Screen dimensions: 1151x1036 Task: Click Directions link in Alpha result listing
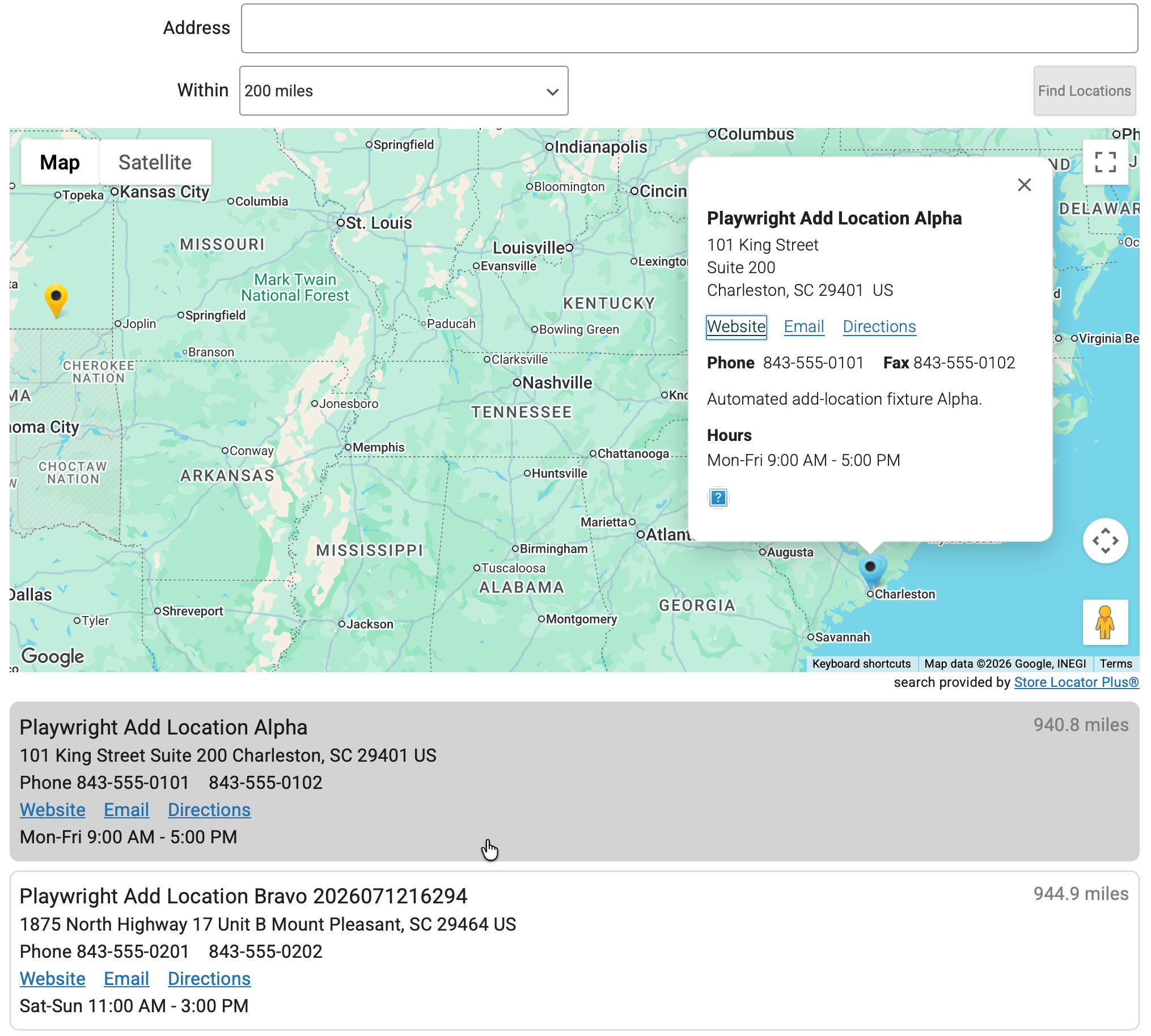pyautogui.click(x=209, y=809)
